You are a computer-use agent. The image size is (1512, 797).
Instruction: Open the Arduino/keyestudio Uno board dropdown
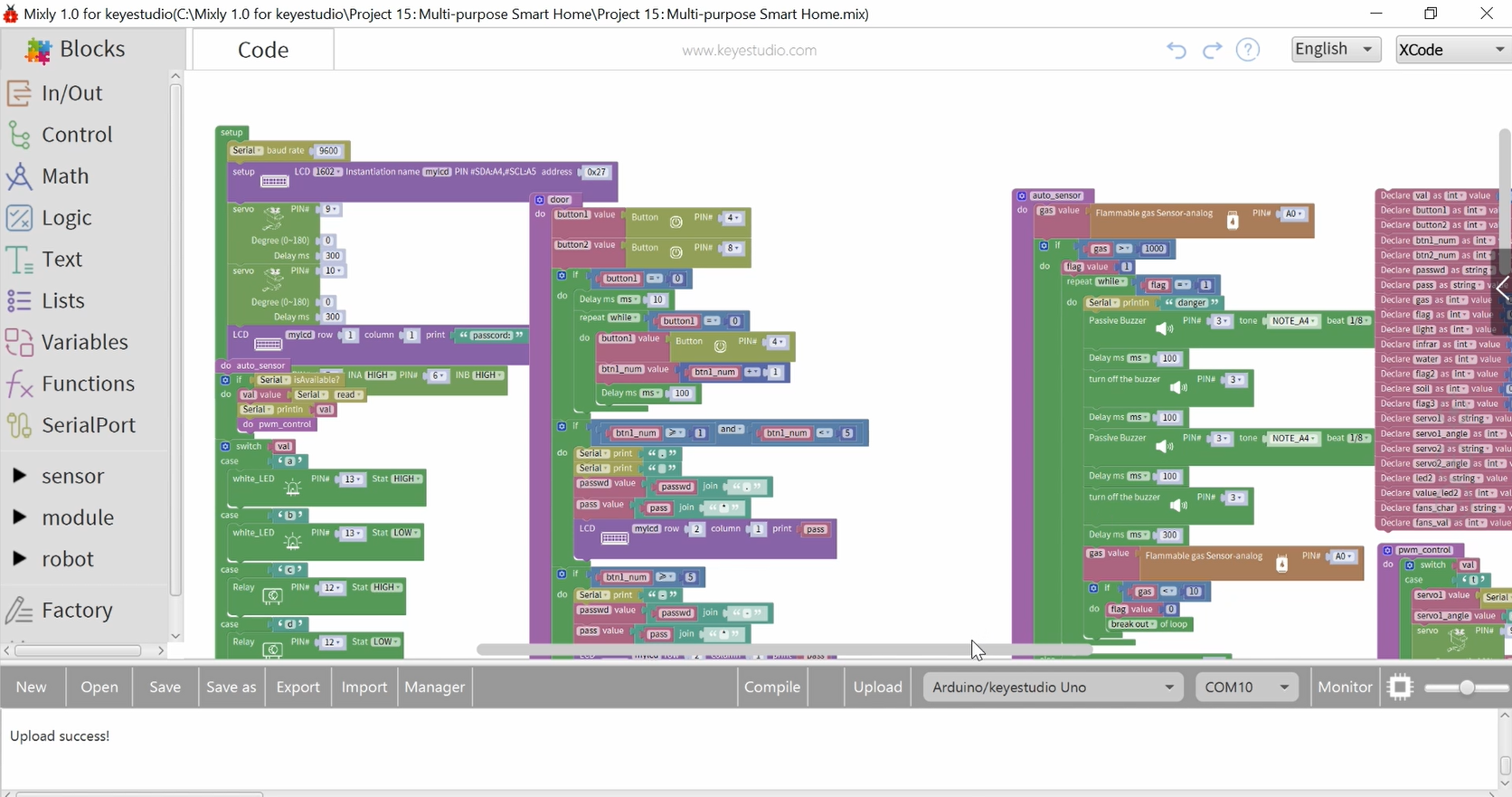click(1053, 688)
